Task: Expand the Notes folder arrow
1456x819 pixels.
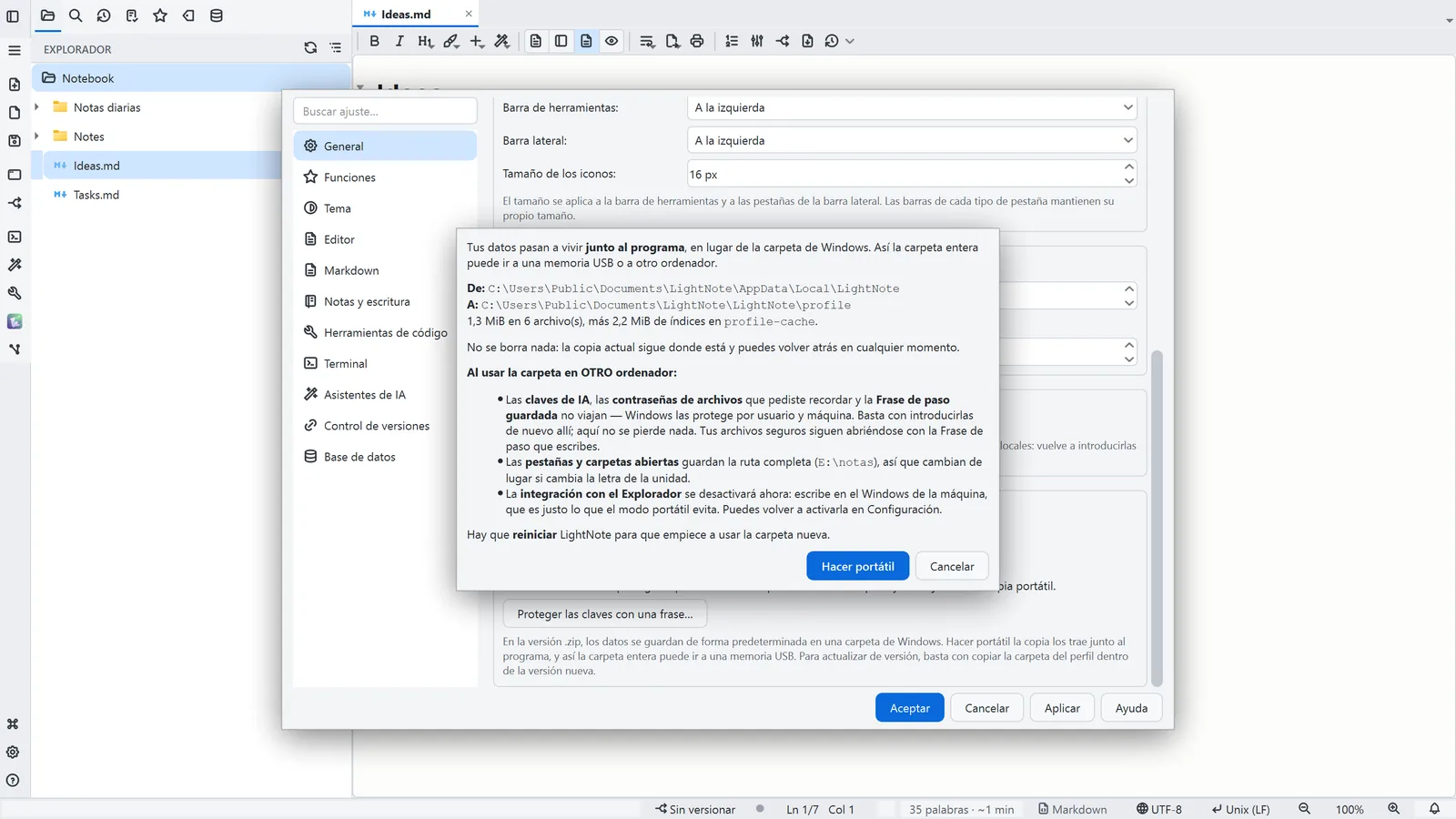Action: (36, 136)
